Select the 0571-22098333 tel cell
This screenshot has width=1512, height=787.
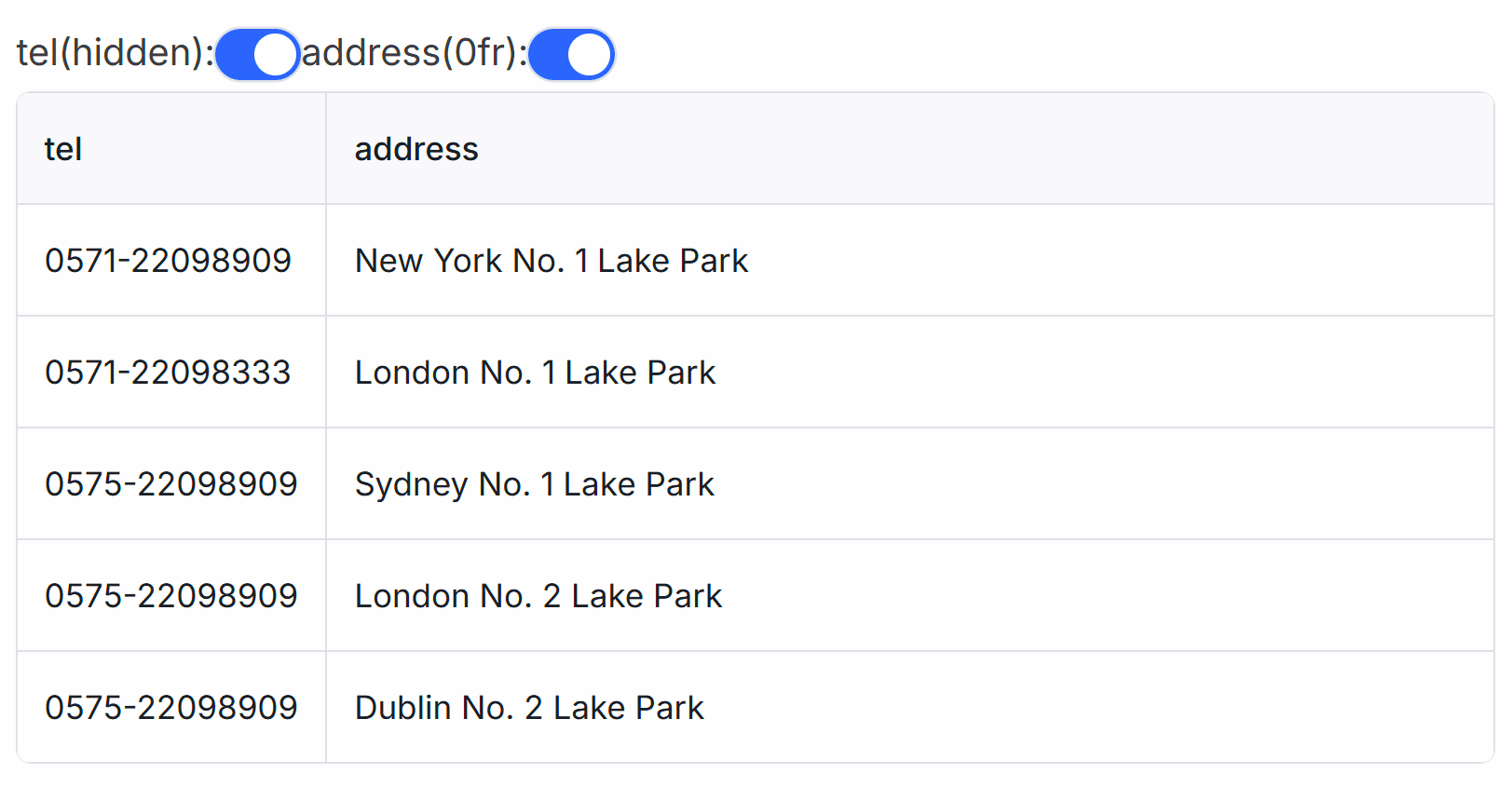point(168,373)
